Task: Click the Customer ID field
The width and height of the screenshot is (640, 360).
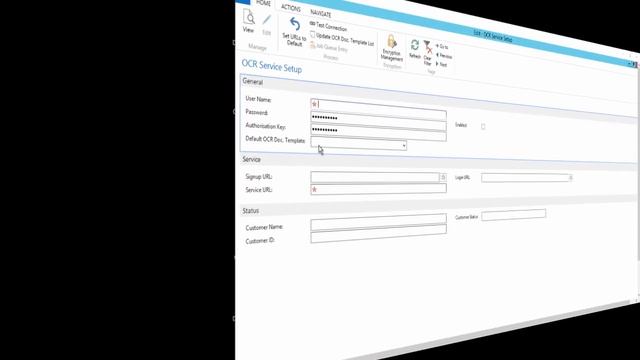Action: tap(378, 234)
